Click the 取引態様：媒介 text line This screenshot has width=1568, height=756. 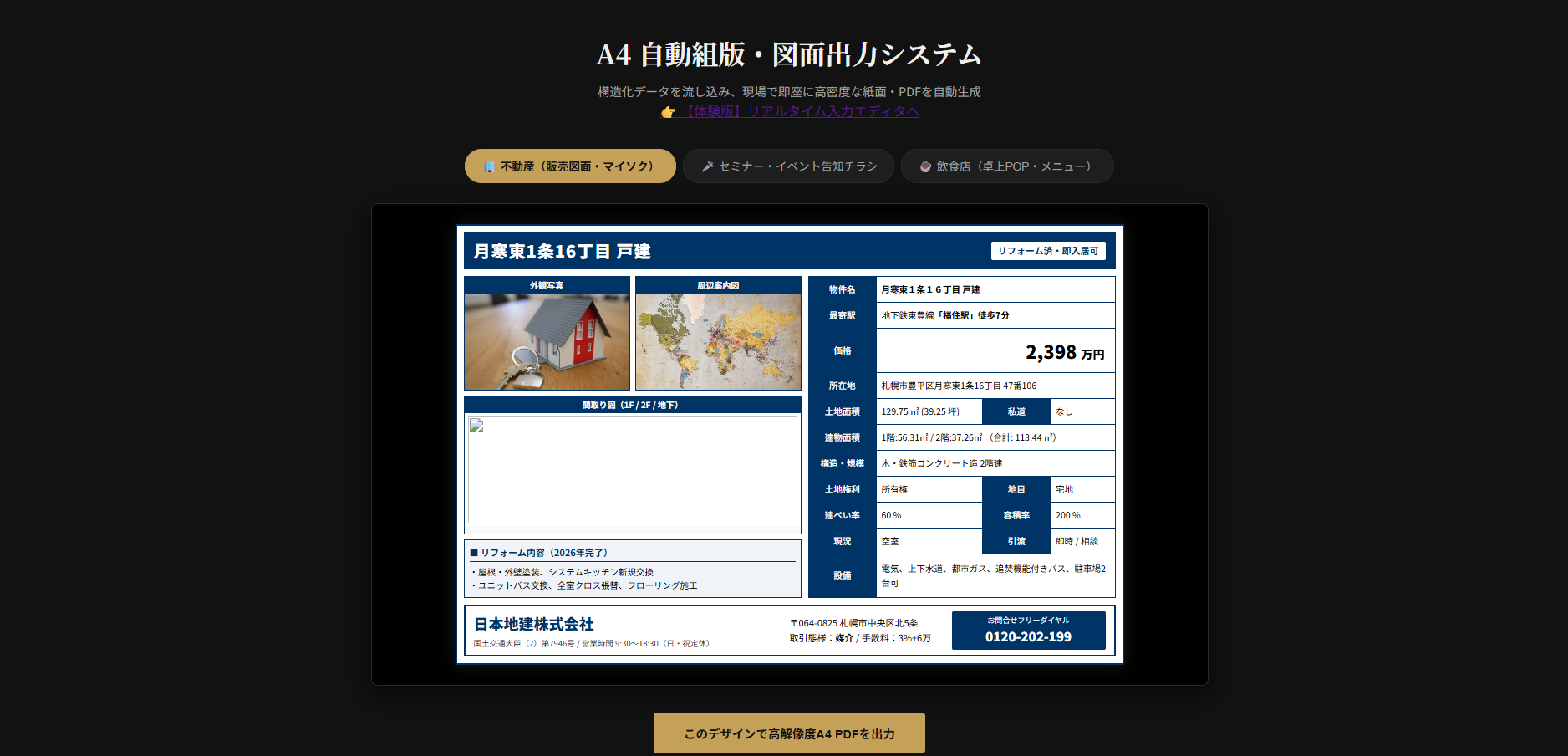[x=860, y=638]
